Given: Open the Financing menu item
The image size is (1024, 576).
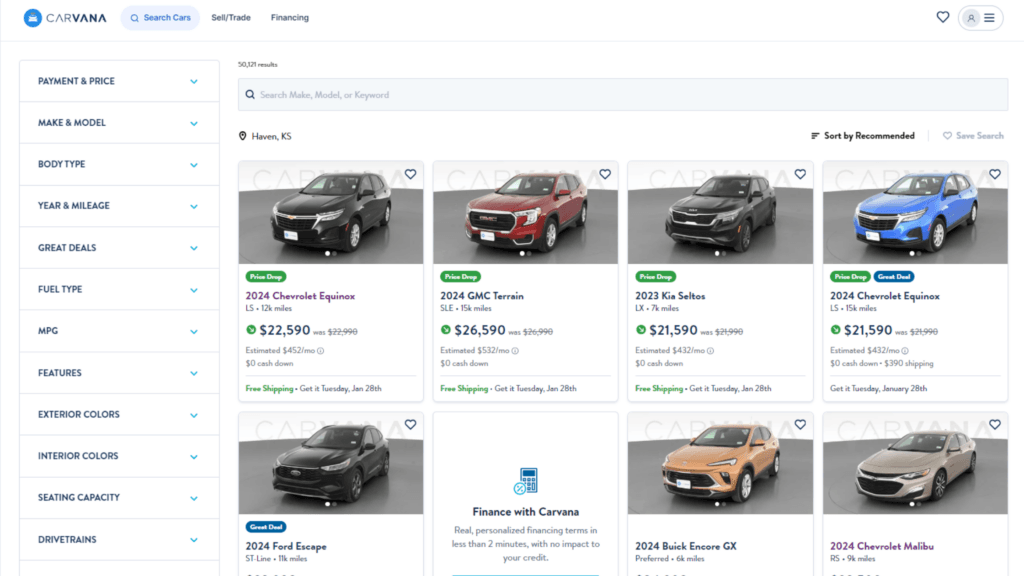Looking at the screenshot, I should tap(290, 18).
